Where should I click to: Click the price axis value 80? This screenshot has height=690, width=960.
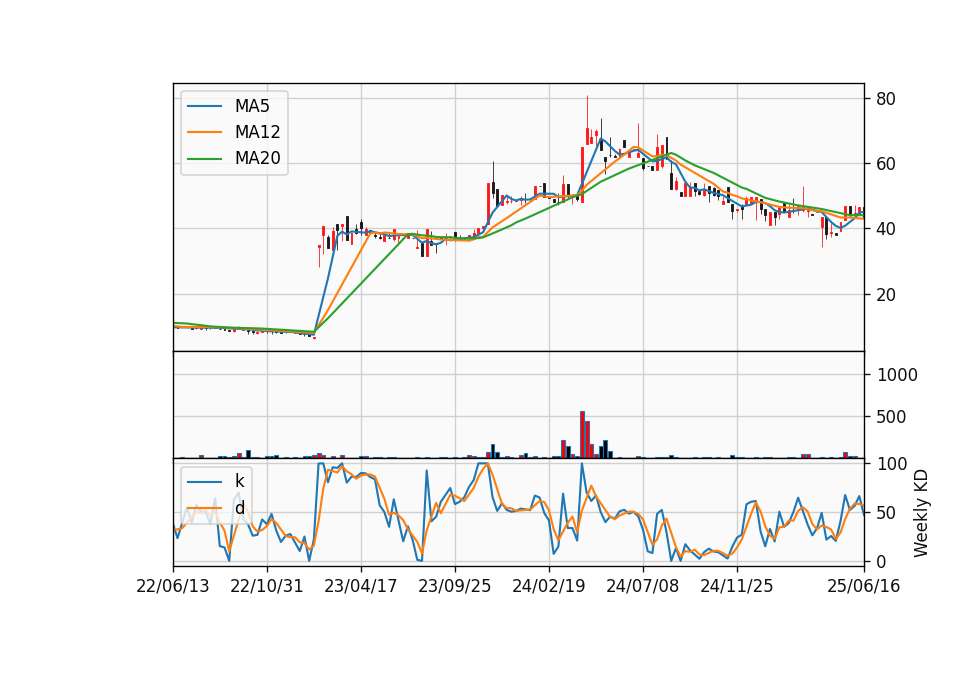(x=886, y=99)
